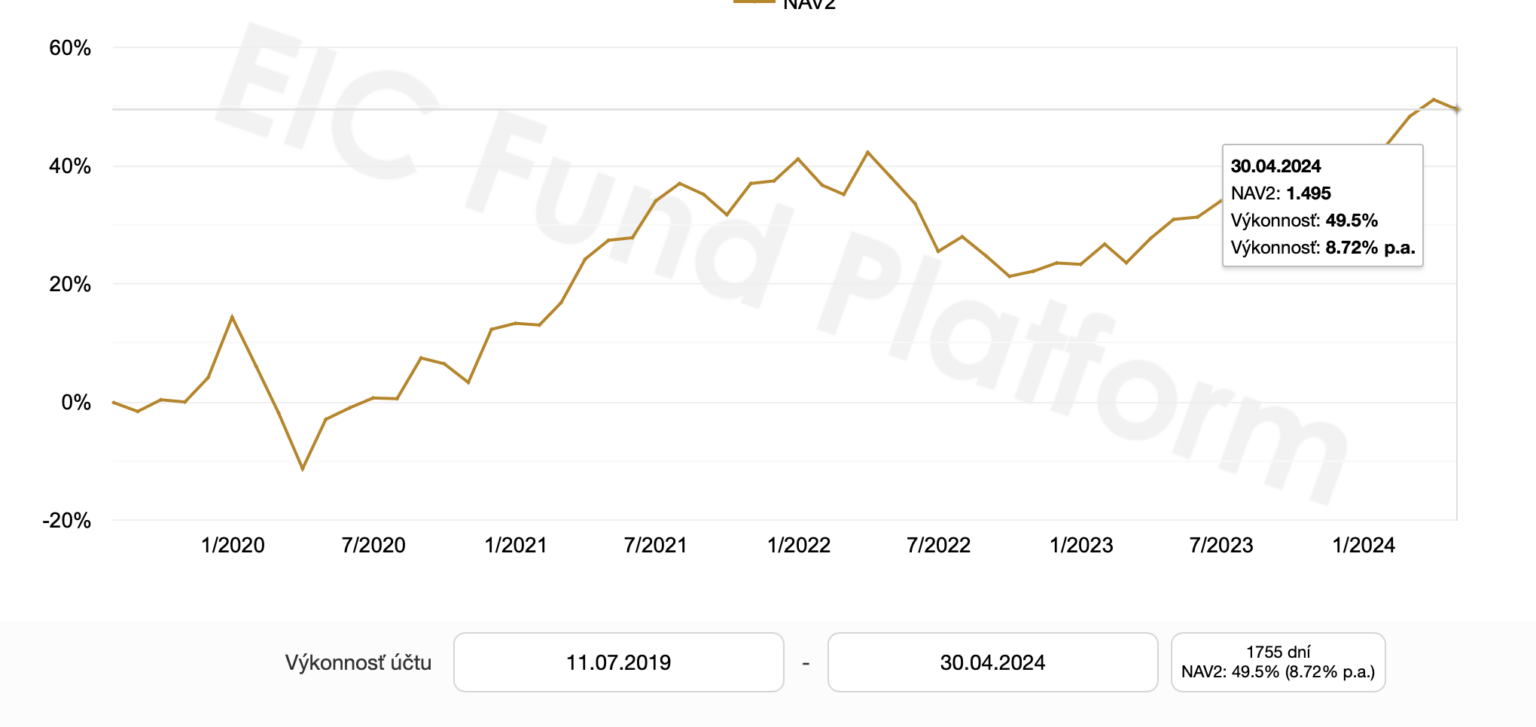Click the 1/2021 x-axis label
Viewport: 1536px width, 727px height.
click(515, 546)
